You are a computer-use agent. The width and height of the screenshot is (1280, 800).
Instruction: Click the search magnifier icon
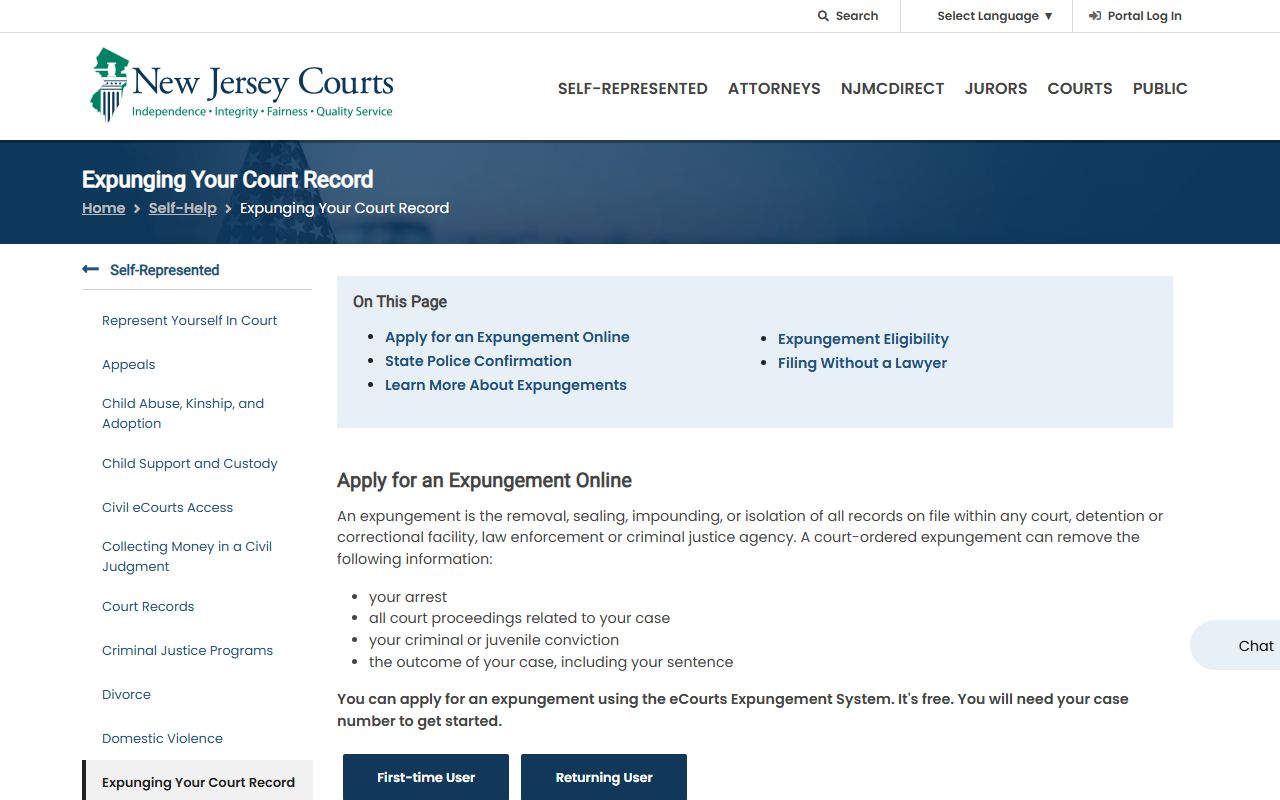pos(823,16)
